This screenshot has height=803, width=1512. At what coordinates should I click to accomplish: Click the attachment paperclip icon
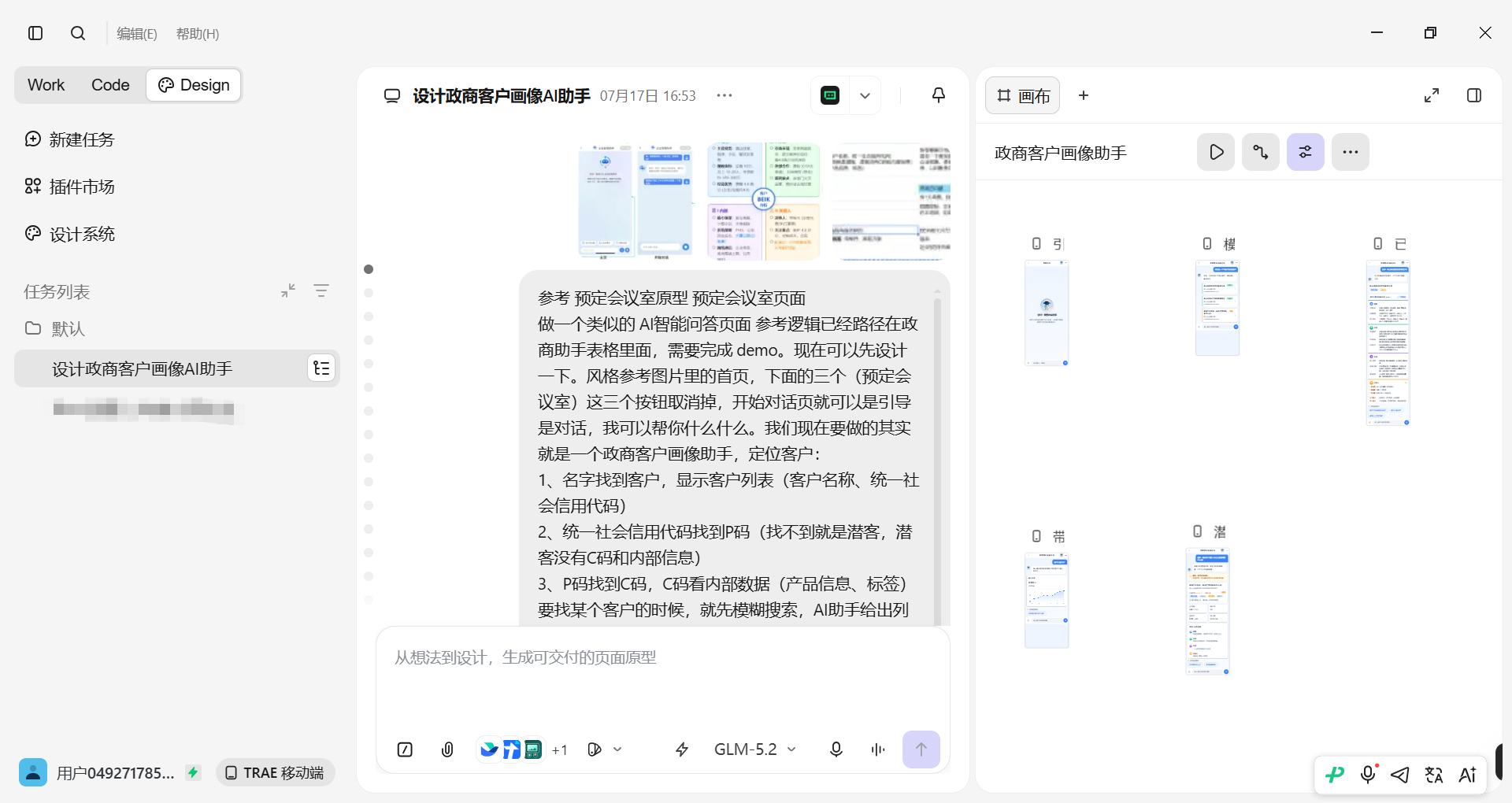click(x=447, y=749)
